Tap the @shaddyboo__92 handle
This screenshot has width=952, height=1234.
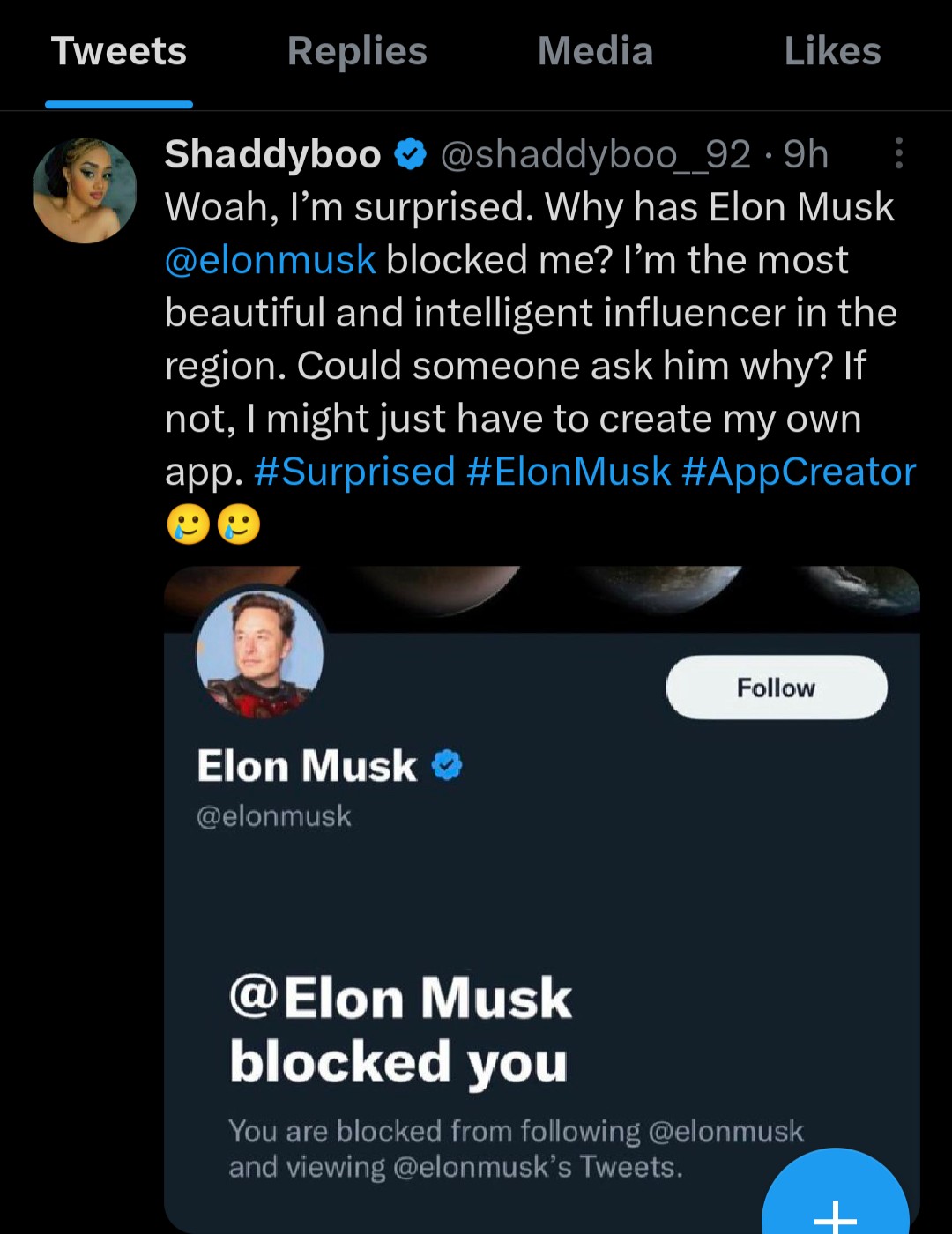pyautogui.click(x=595, y=155)
